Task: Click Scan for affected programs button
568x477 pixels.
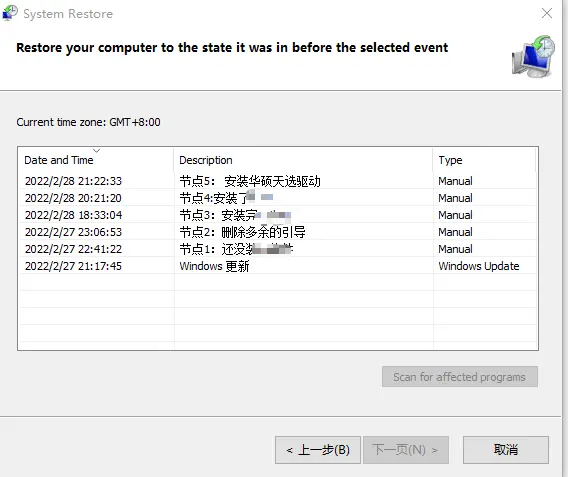Action: (460, 377)
